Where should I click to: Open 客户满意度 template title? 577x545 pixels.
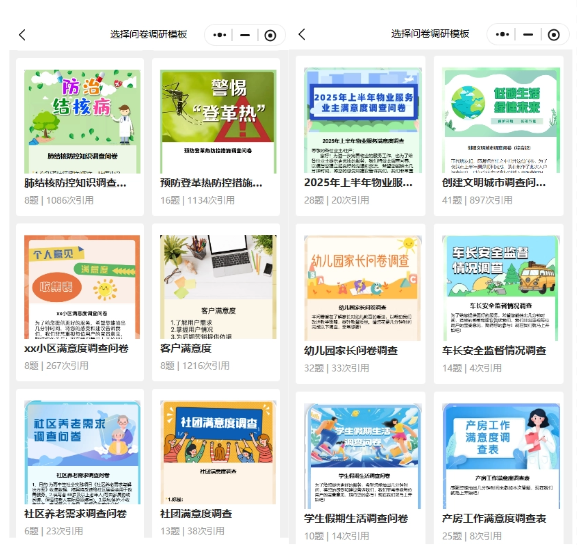coord(186,348)
